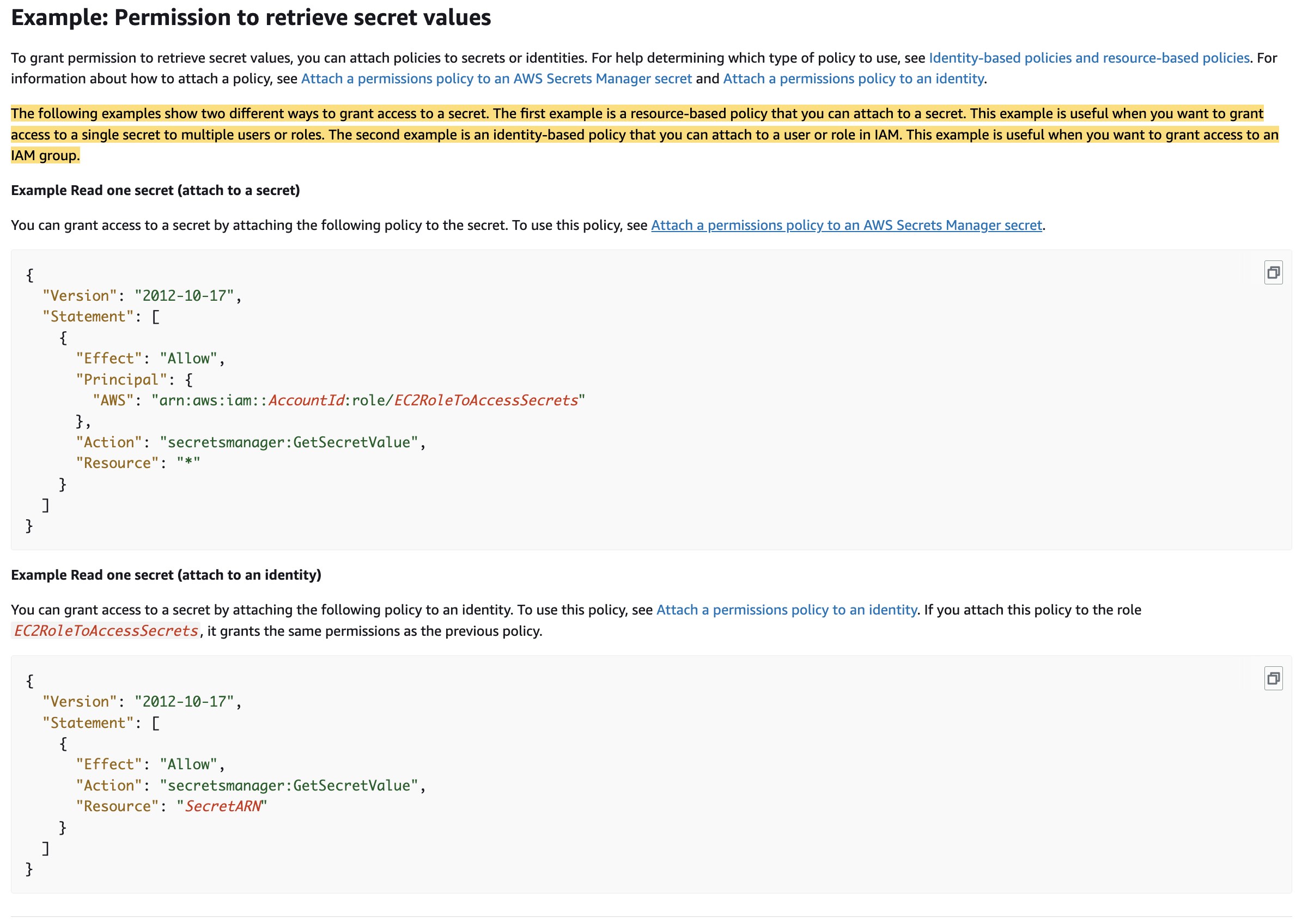Click the Permission to retrieve secret values heading
Screen dimensions: 1314x924
tap(251, 17)
